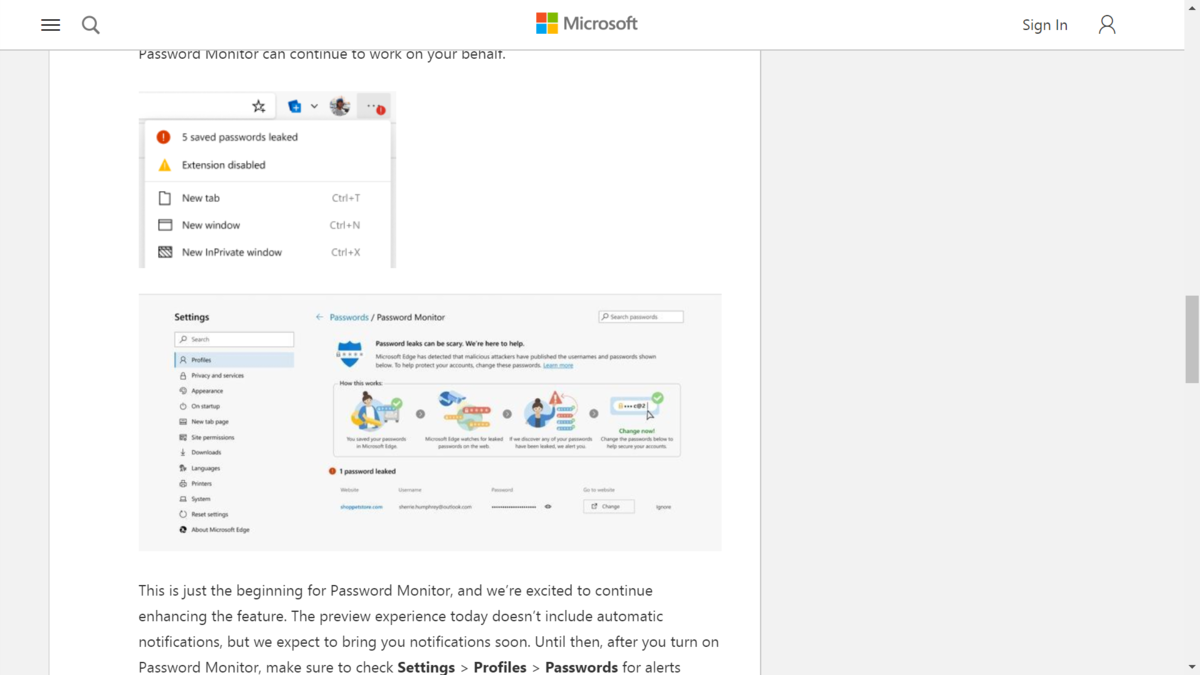Select Appearance in the Settings sidebar
The width and height of the screenshot is (1200, 675).
206,391
